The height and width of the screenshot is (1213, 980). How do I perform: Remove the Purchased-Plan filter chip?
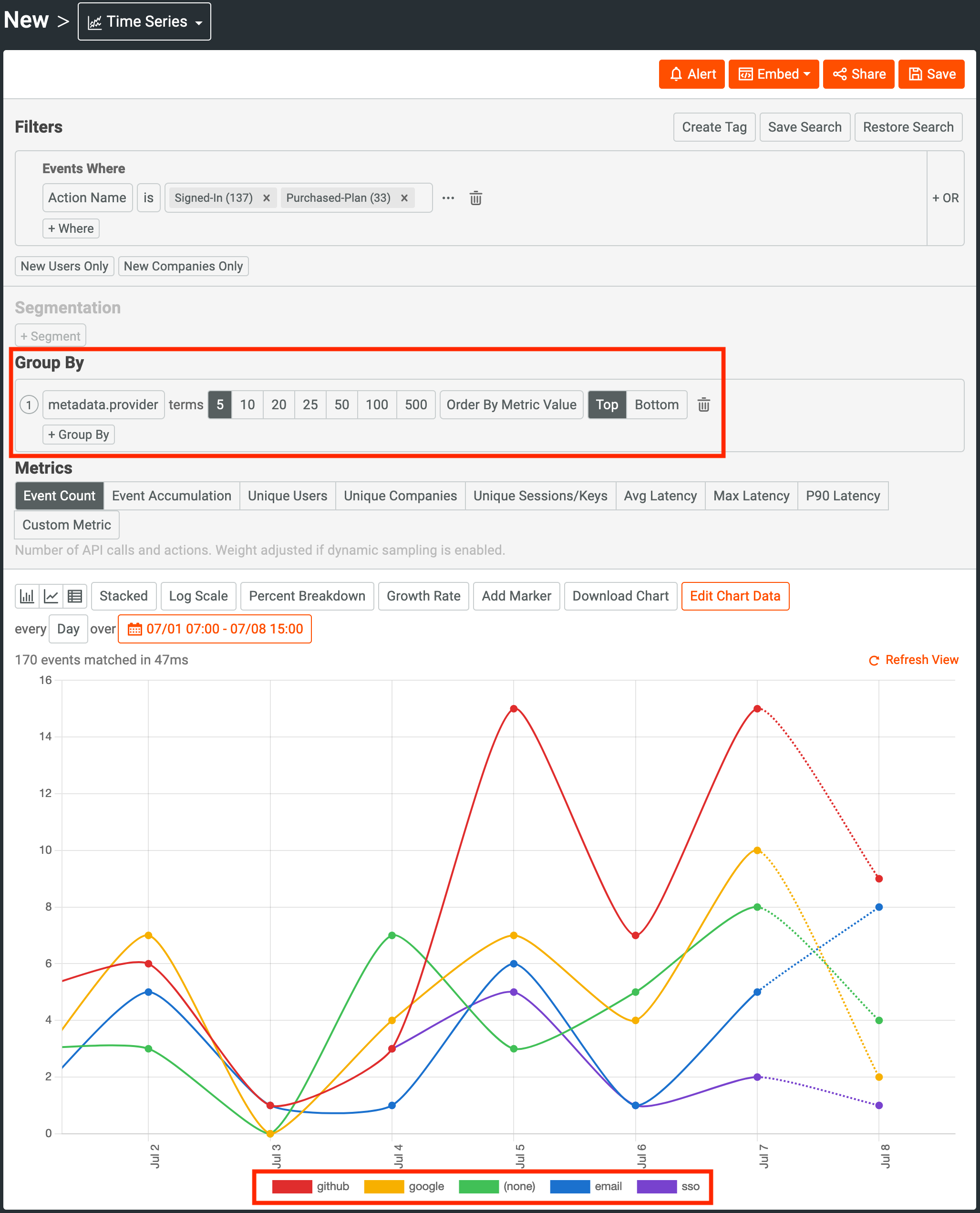click(x=404, y=197)
